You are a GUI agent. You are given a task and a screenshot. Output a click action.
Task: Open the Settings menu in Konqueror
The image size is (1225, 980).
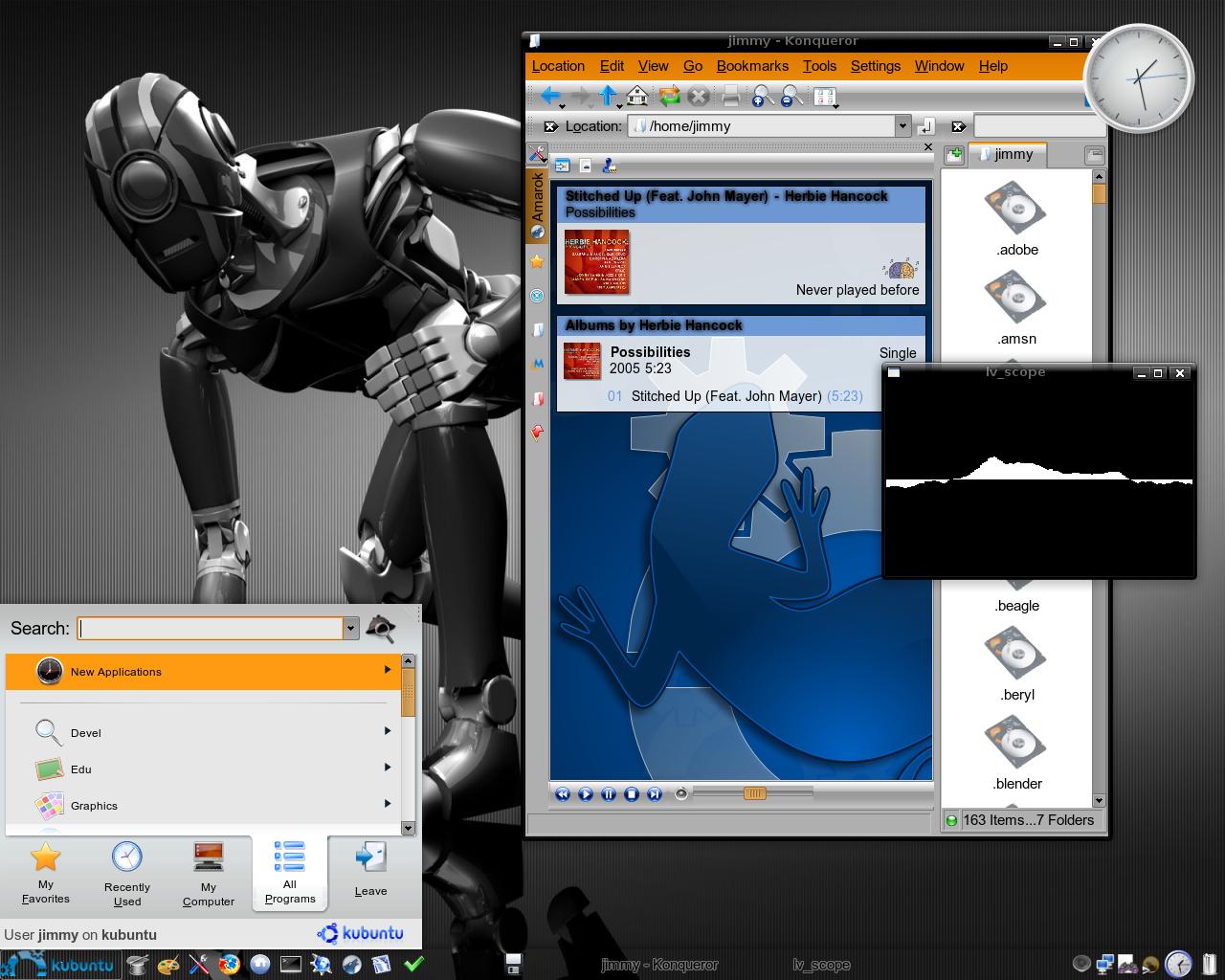(x=876, y=66)
